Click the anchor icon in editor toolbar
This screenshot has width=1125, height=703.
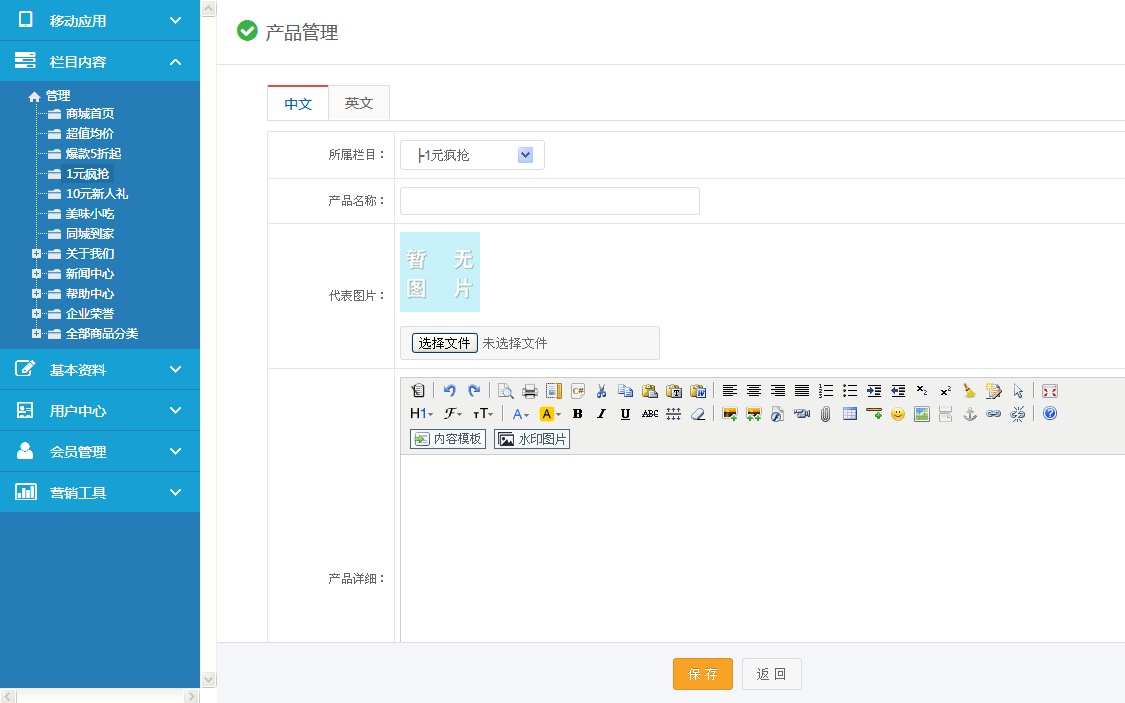pos(969,414)
